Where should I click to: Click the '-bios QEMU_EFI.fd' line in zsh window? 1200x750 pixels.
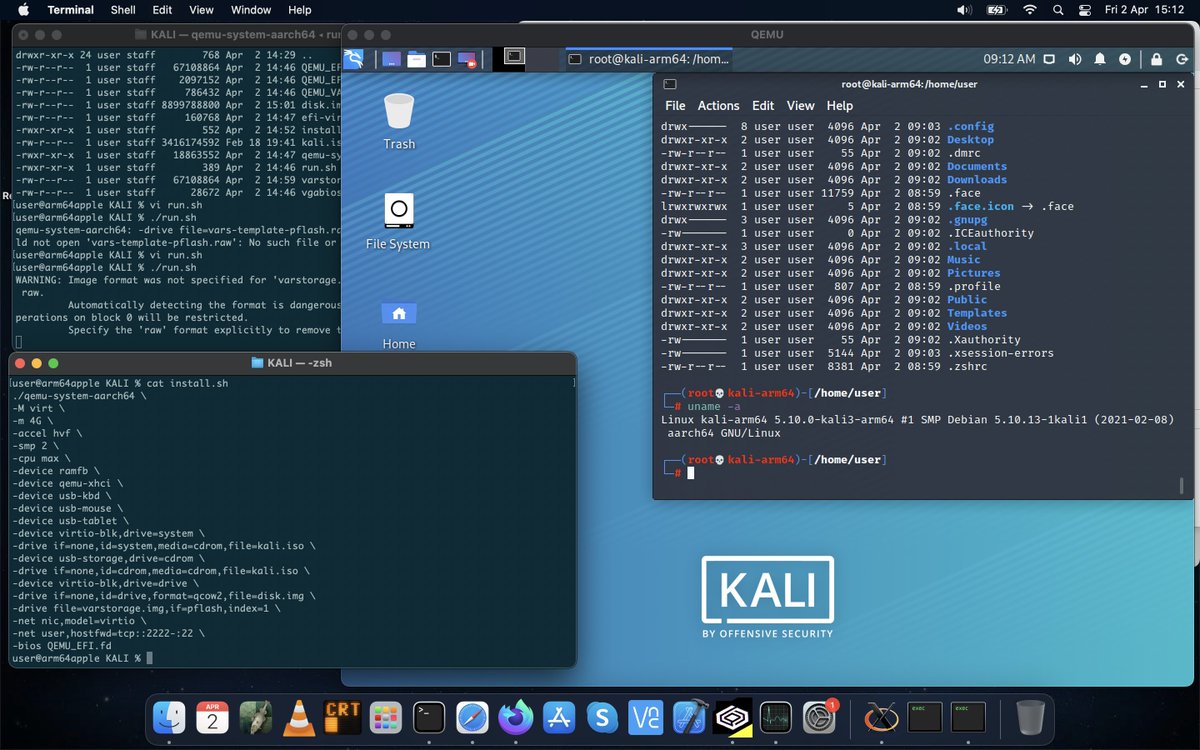(x=62, y=645)
